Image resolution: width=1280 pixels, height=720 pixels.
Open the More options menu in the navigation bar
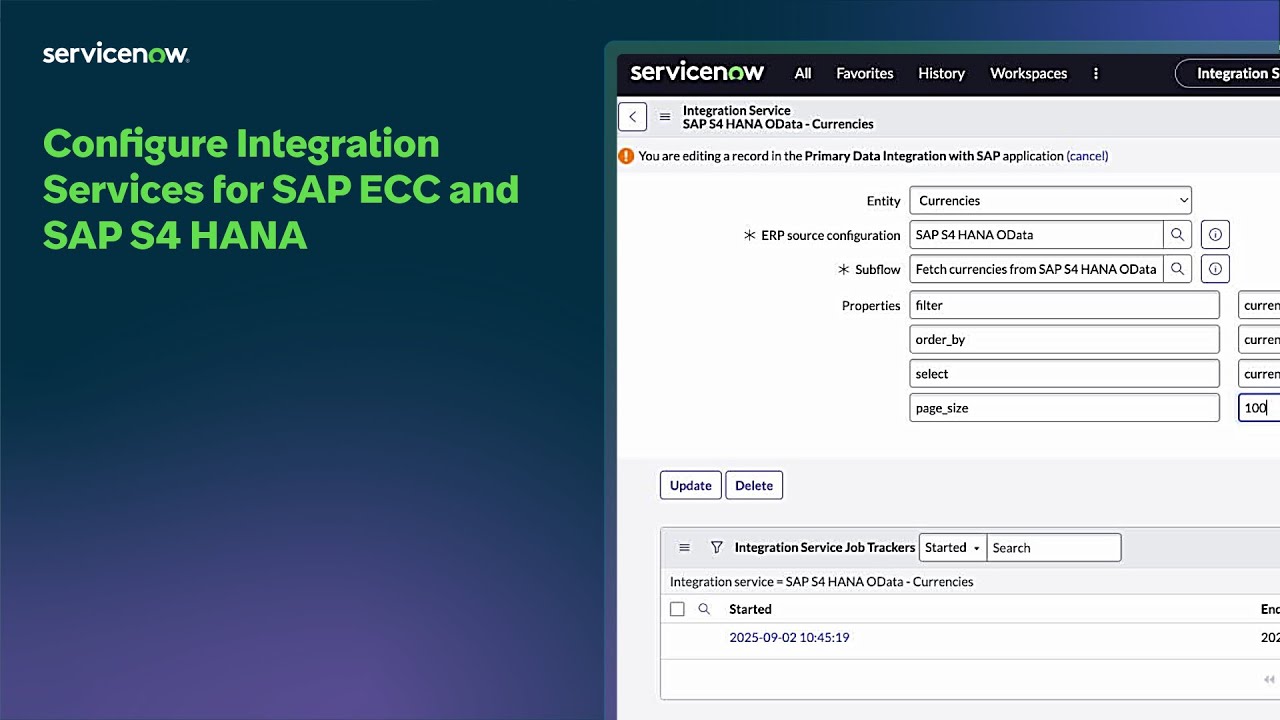pyautogui.click(x=1096, y=73)
